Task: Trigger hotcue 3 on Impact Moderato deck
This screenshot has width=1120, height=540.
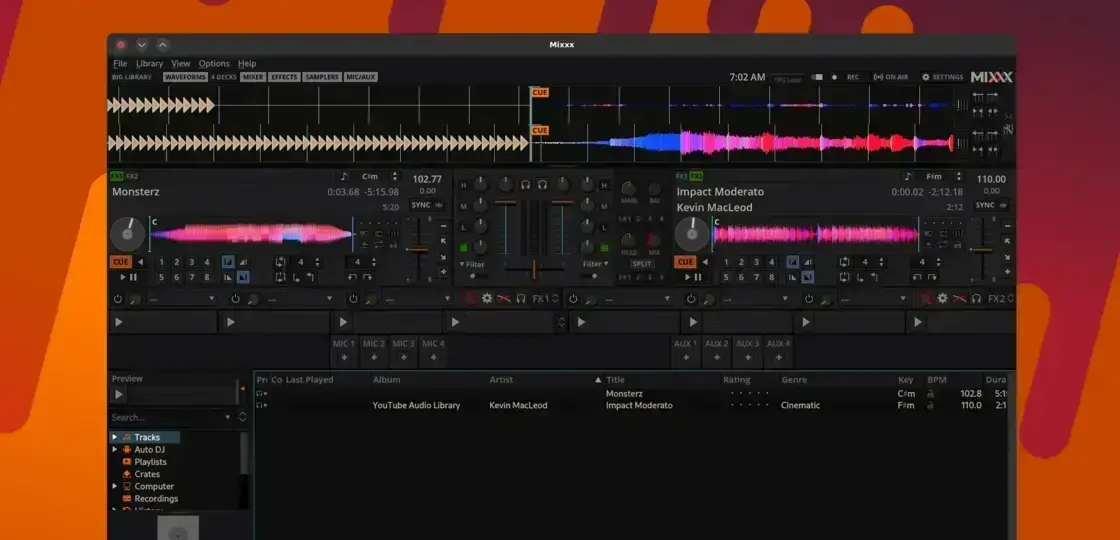Action: pyautogui.click(x=756, y=262)
